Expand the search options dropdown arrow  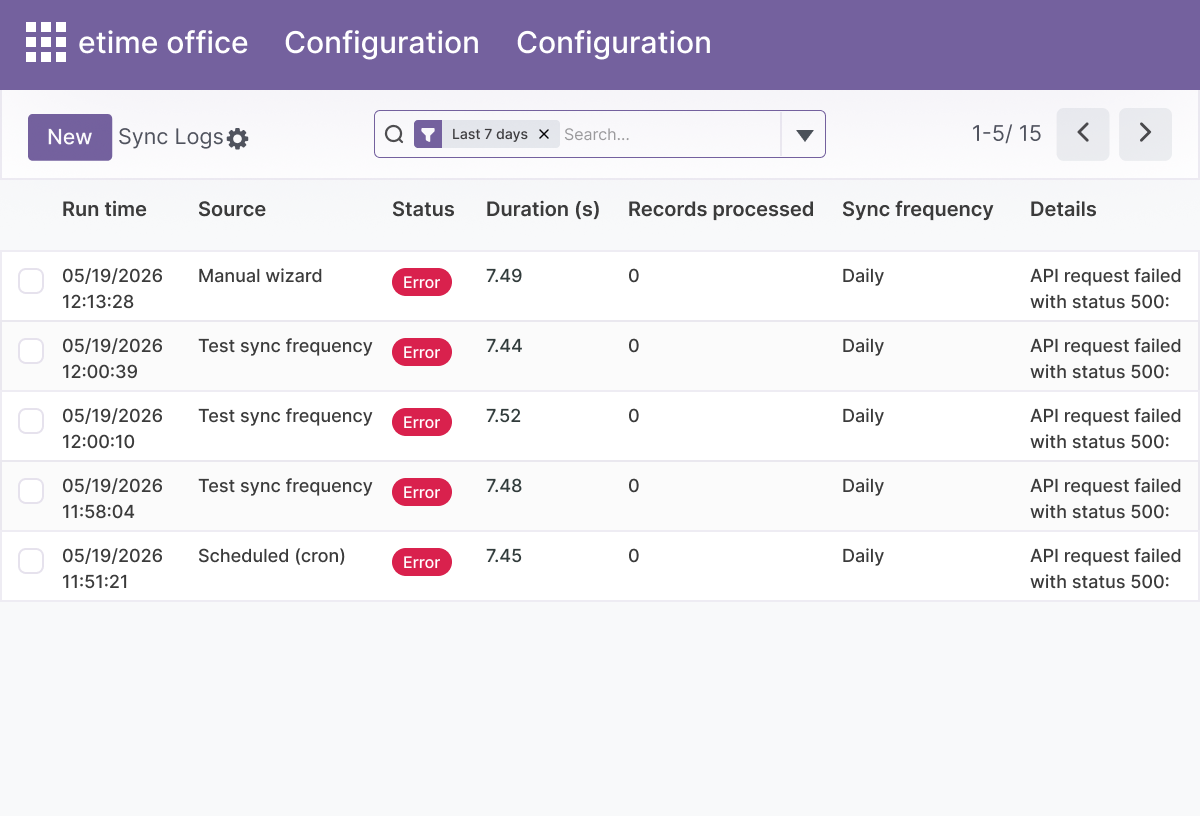click(804, 135)
